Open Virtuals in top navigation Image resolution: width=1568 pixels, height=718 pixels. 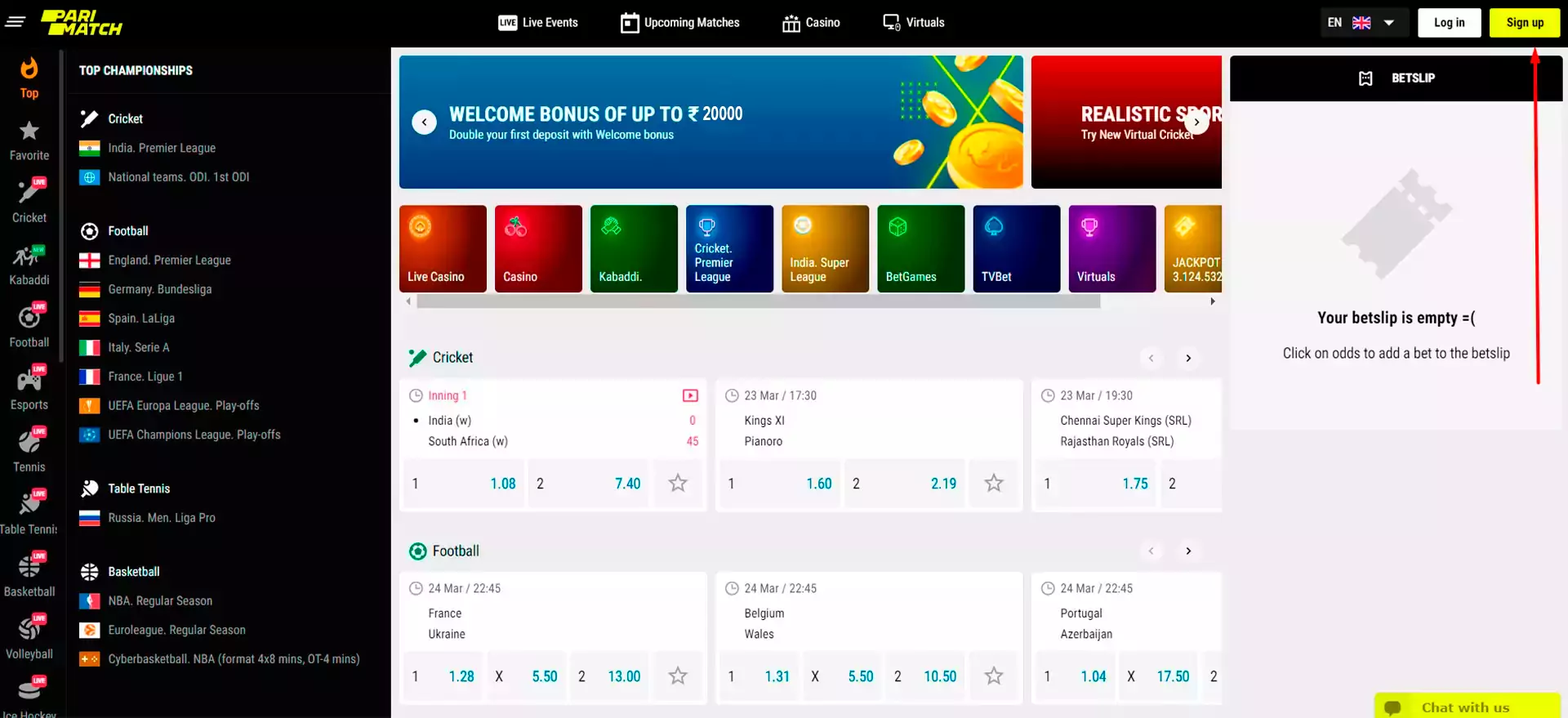pyautogui.click(x=914, y=23)
